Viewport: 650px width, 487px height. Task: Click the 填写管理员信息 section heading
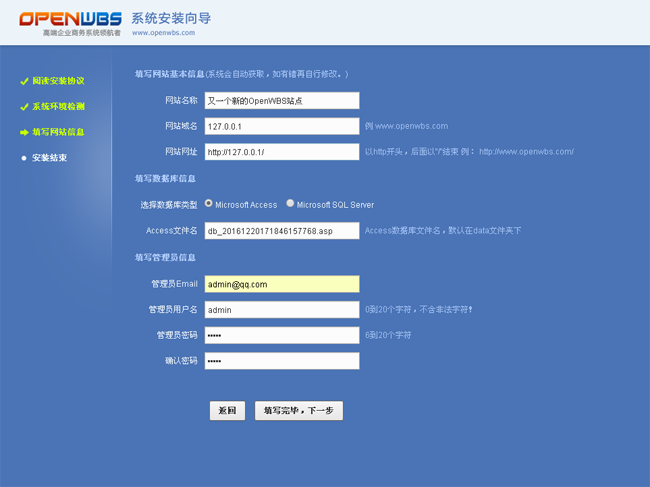point(165,257)
